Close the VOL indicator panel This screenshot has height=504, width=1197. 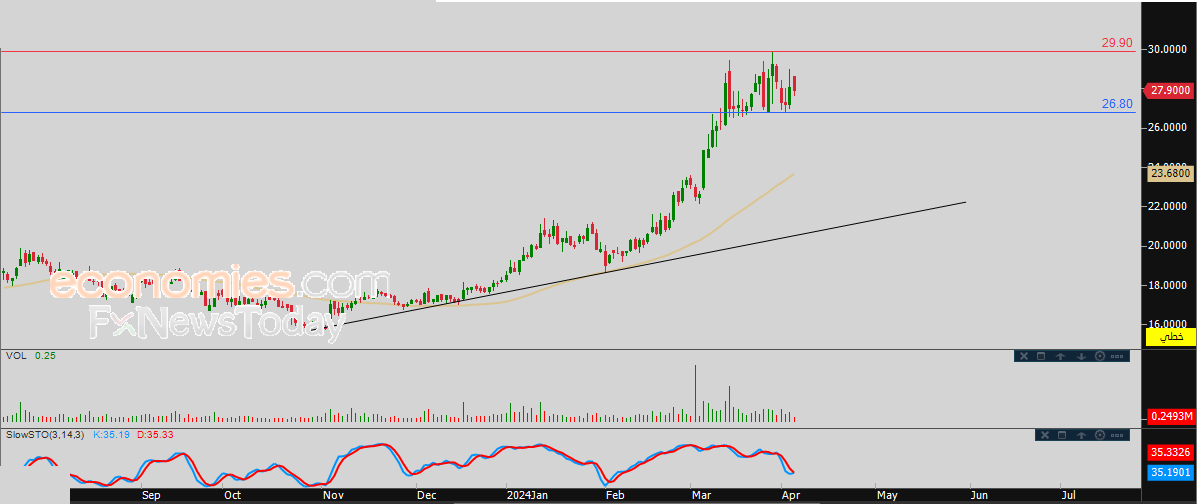pos(1024,356)
